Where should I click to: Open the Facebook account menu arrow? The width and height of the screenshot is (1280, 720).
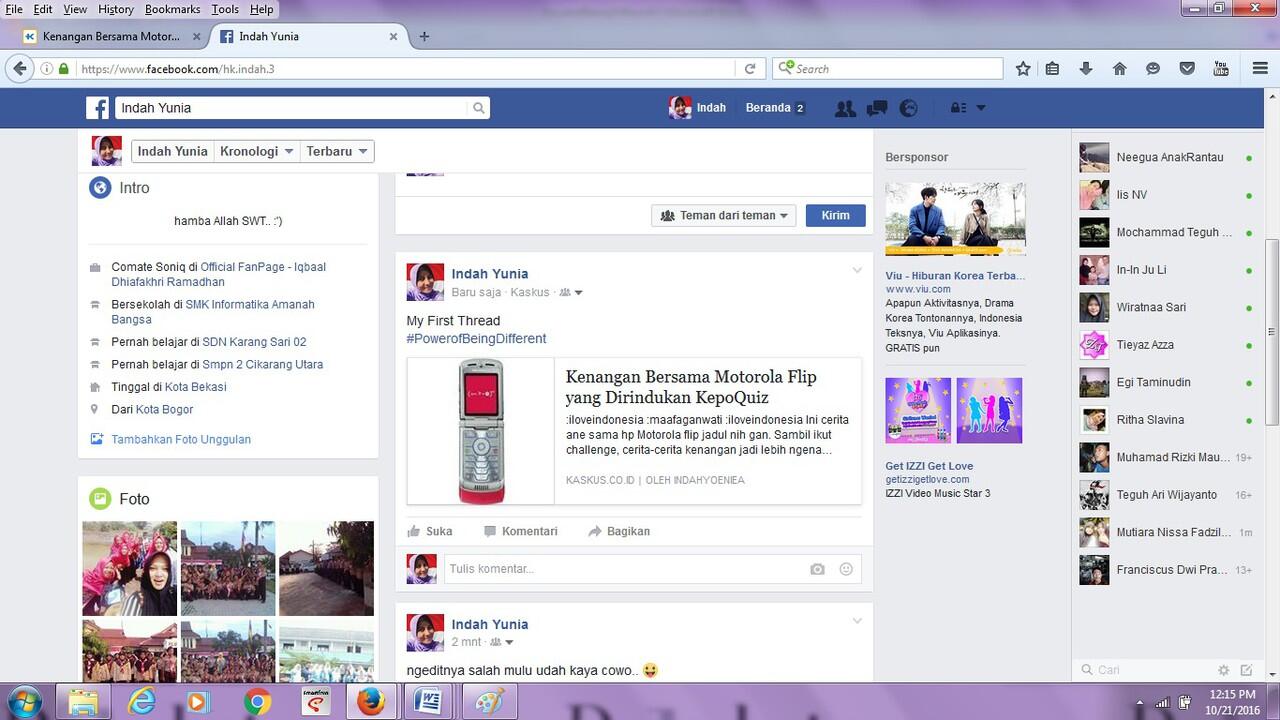[981, 108]
